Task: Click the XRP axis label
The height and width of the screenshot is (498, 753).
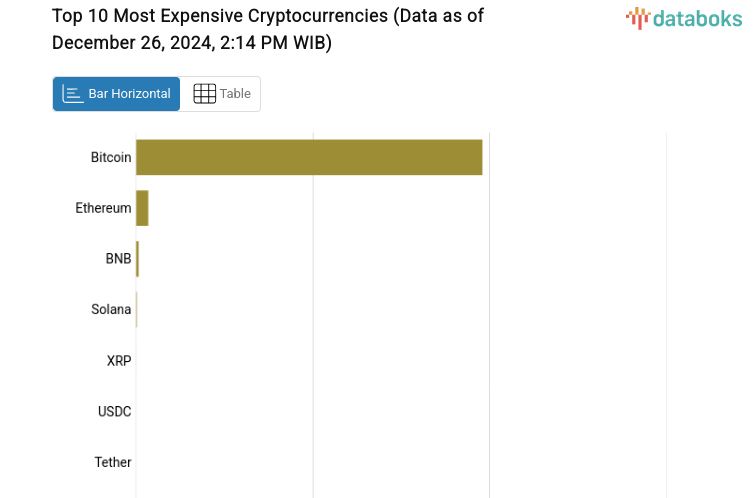Action: [x=119, y=361]
